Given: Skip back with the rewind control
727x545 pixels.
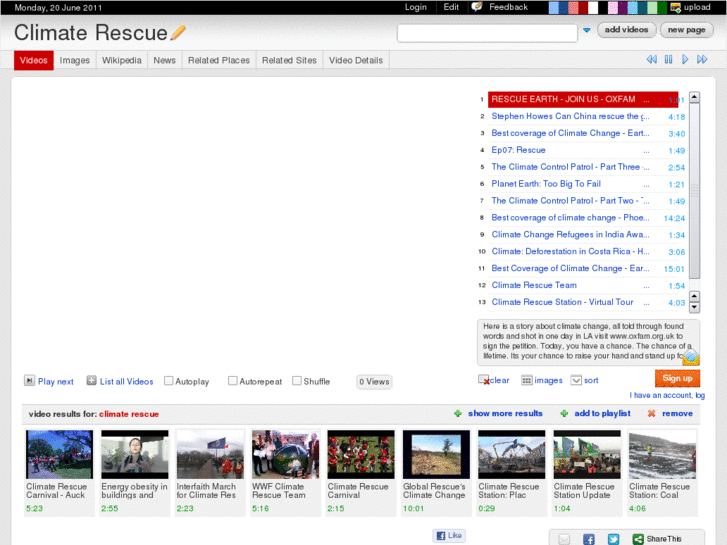Looking at the screenshot, I should point(651,59).
